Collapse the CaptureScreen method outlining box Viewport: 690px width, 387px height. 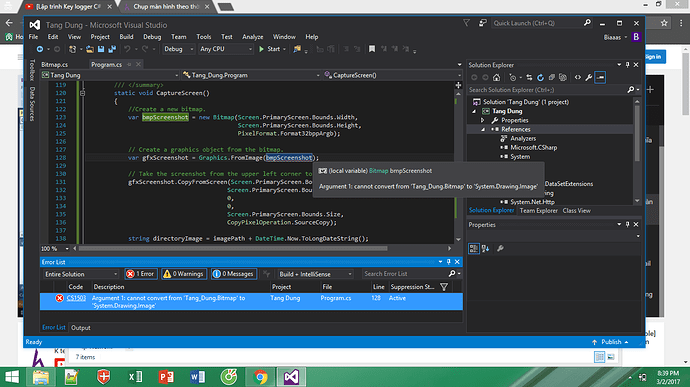(x=82, y=93)
